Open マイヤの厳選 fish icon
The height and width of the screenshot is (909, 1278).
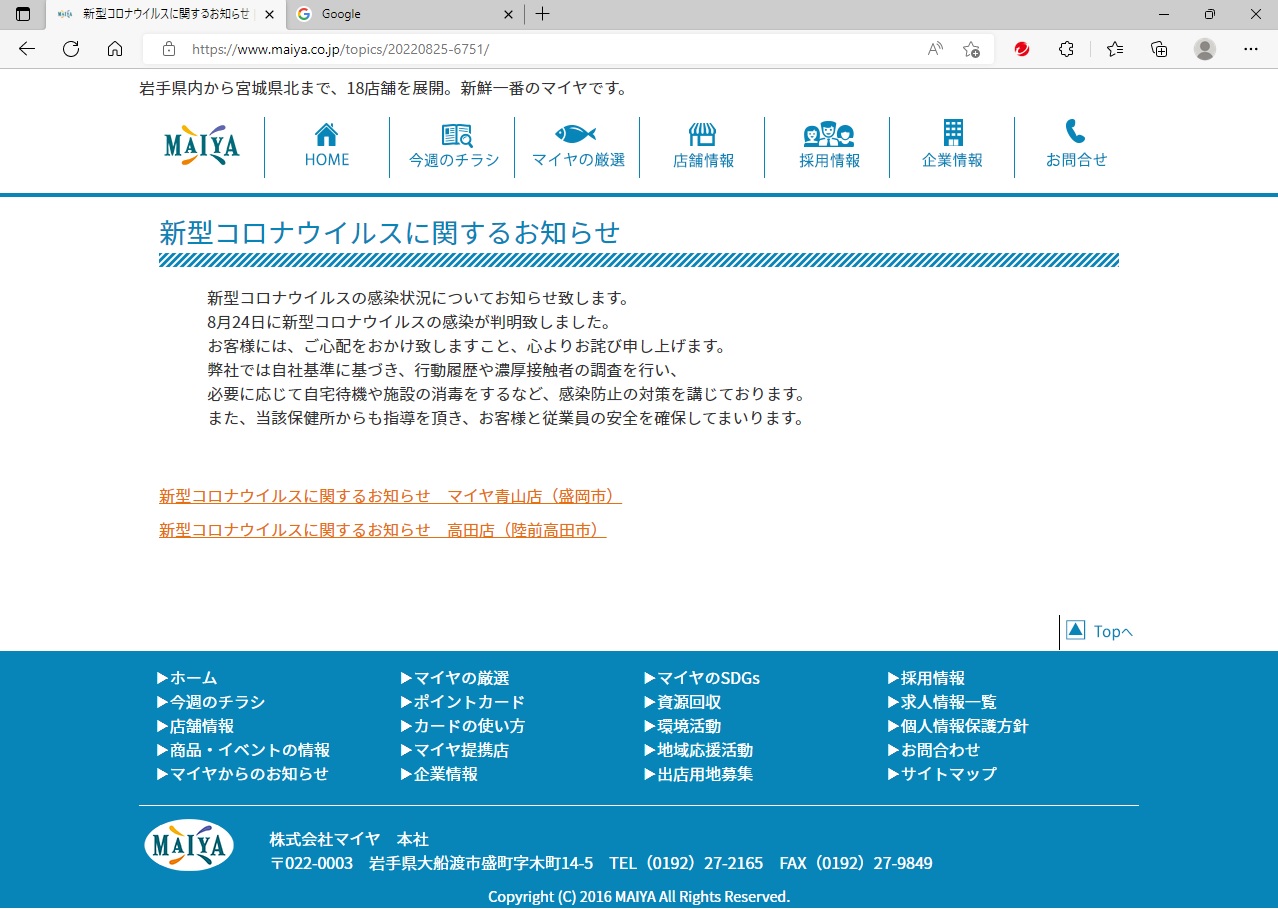point(577,134)
